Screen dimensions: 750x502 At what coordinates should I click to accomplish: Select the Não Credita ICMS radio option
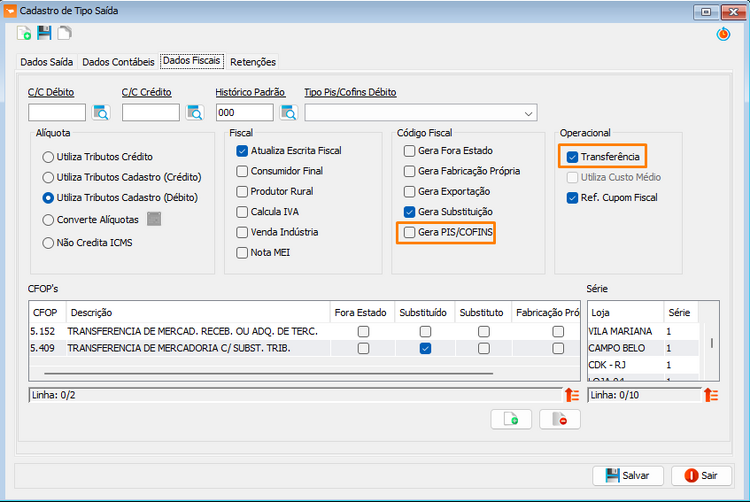tap(48, 243)
